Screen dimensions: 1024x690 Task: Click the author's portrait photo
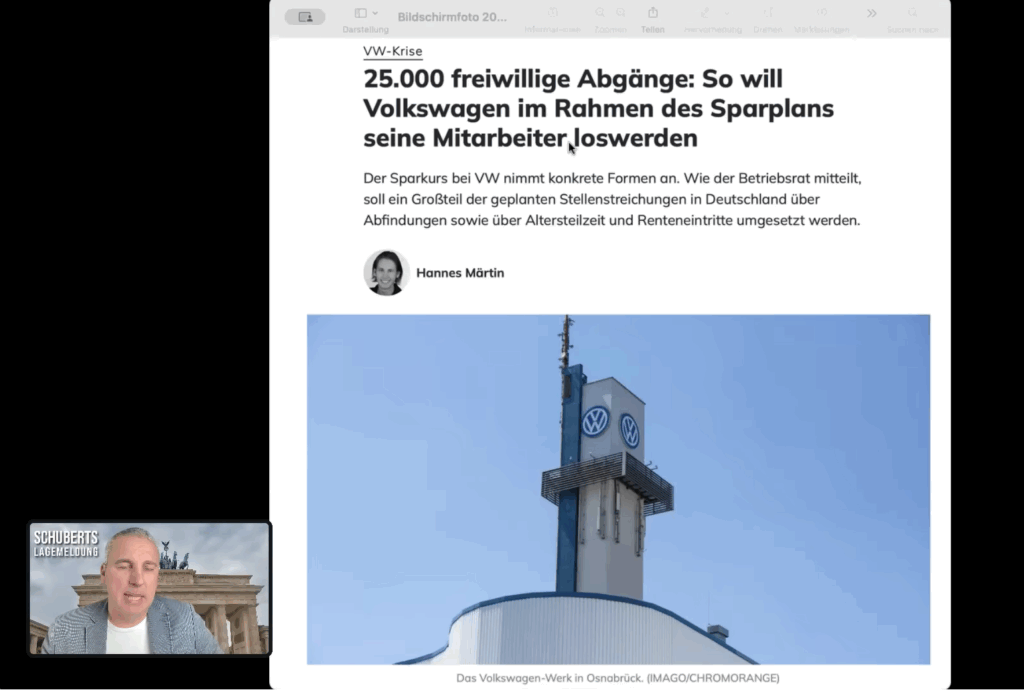[x=386, y=273]
